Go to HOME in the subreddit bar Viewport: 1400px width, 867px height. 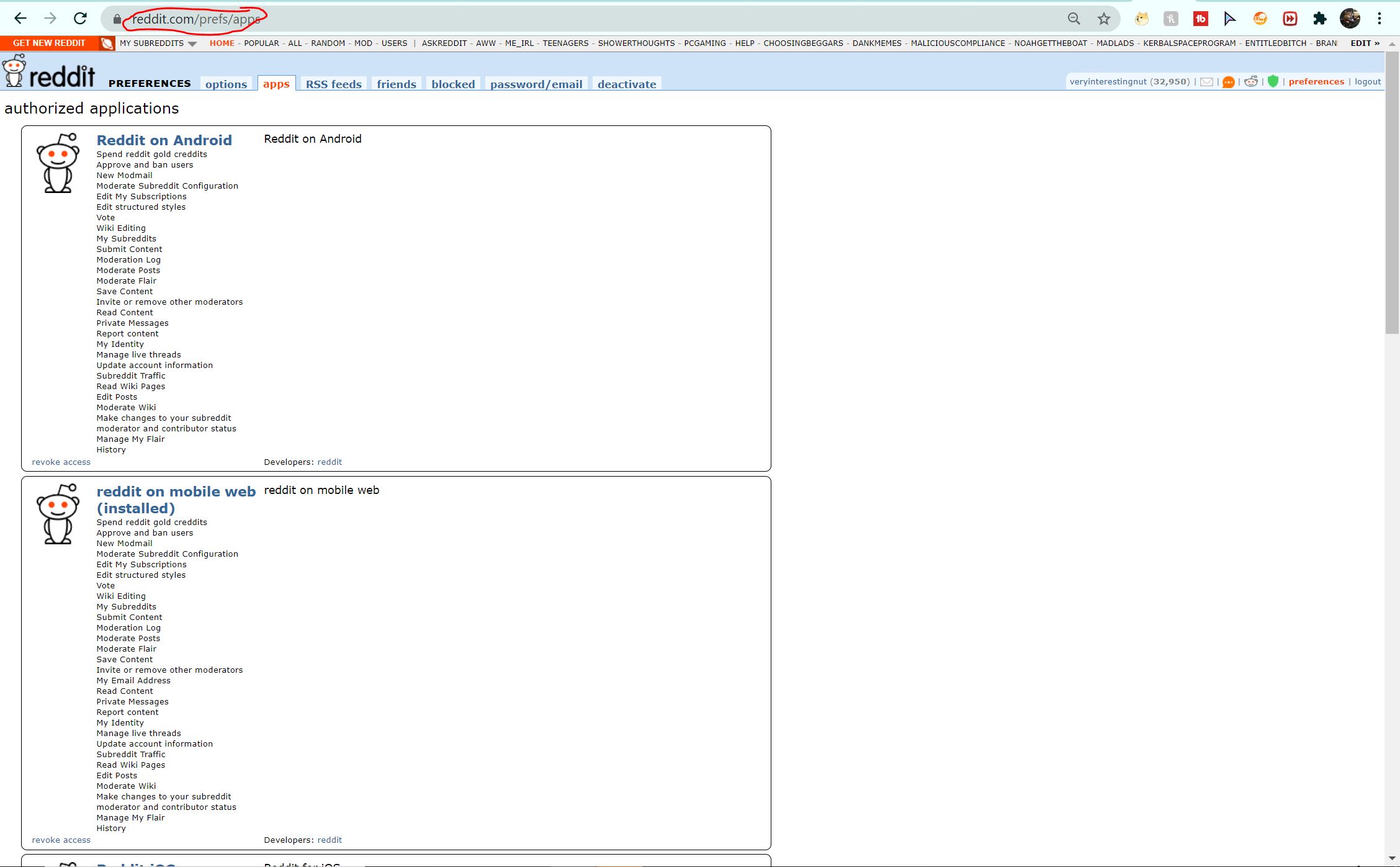point(222,43)
